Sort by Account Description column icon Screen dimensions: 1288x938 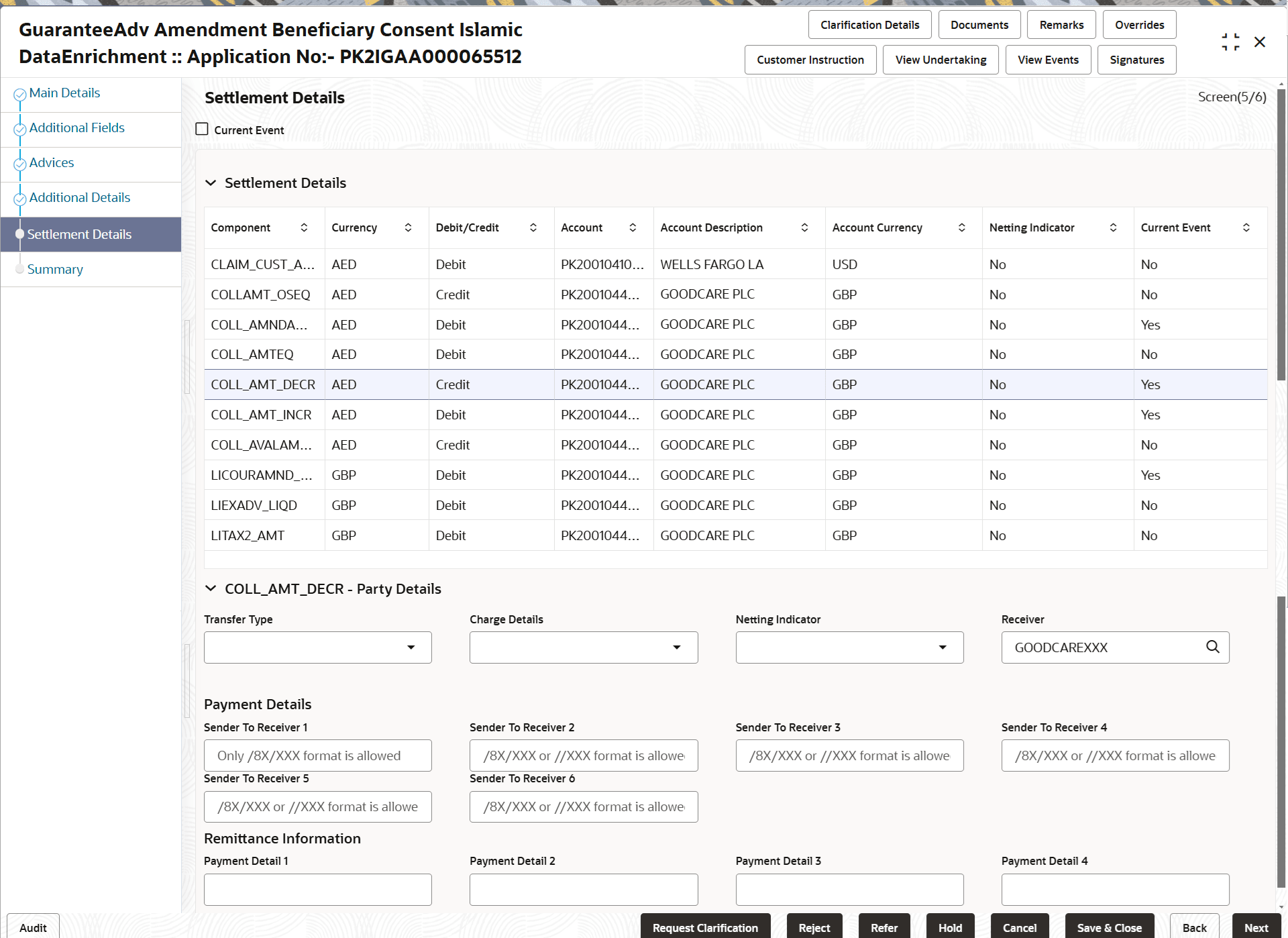804,227
